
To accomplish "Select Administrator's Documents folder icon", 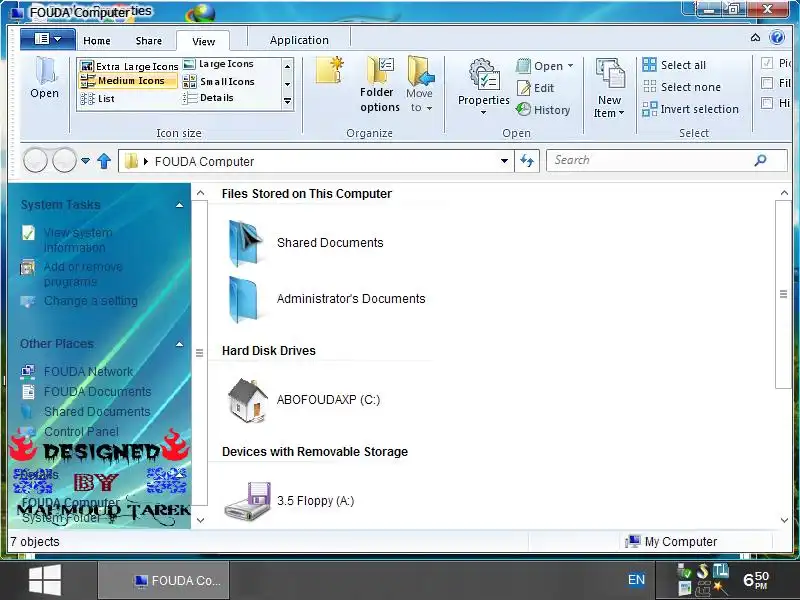I will (243, 299).
